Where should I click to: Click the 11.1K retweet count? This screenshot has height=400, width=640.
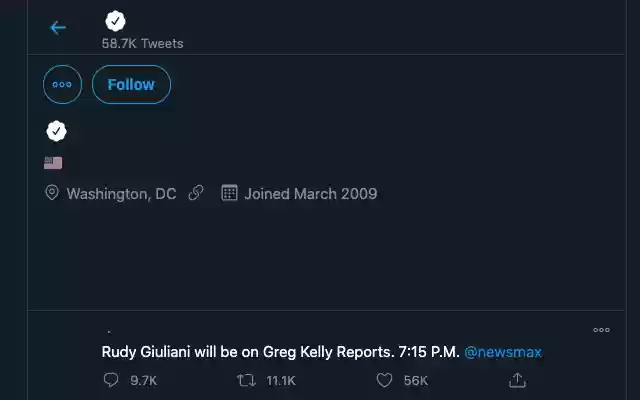pyautogui.click(x=280, y=380)
